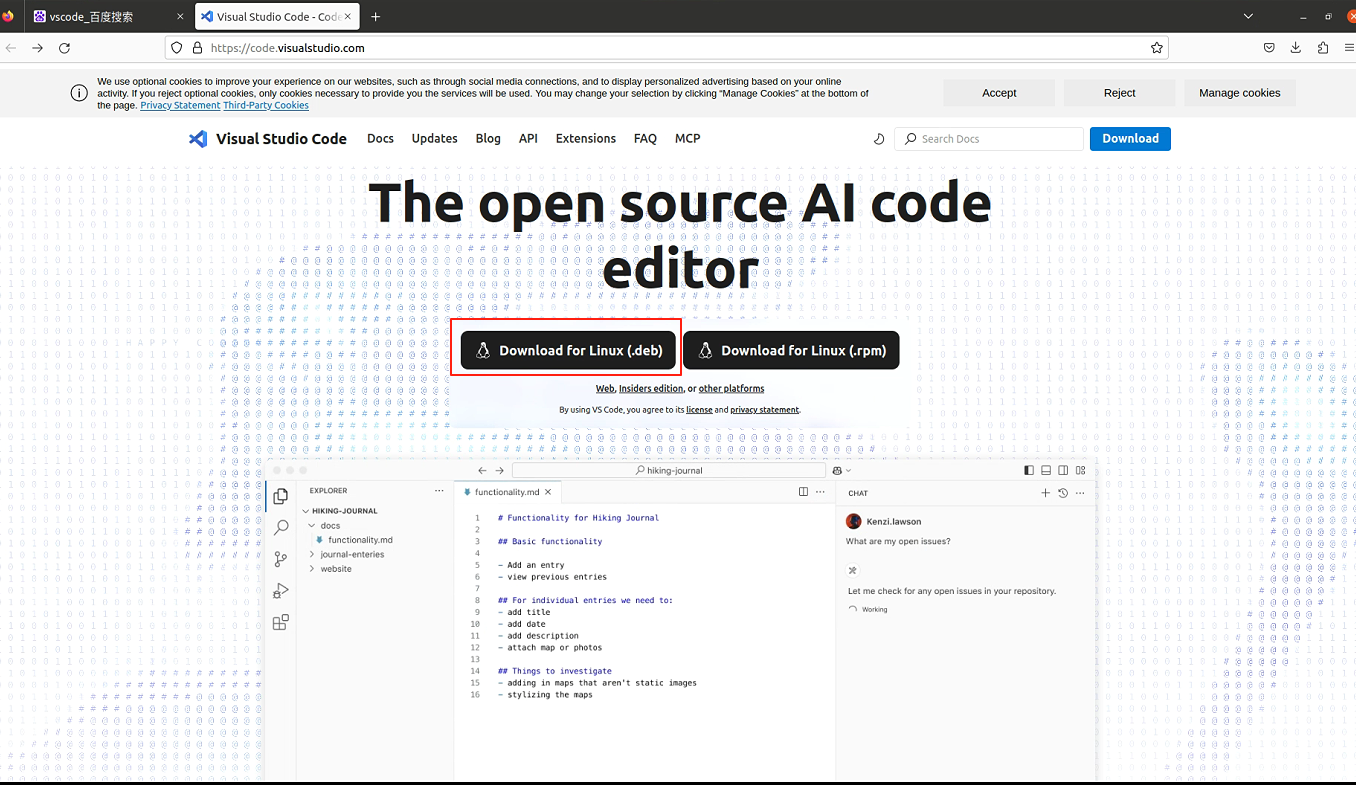Click forward arrow beside hiking-journal search
Image resolution: width=1356 pixels, height=785 pixels.
[x=499, y=470]
